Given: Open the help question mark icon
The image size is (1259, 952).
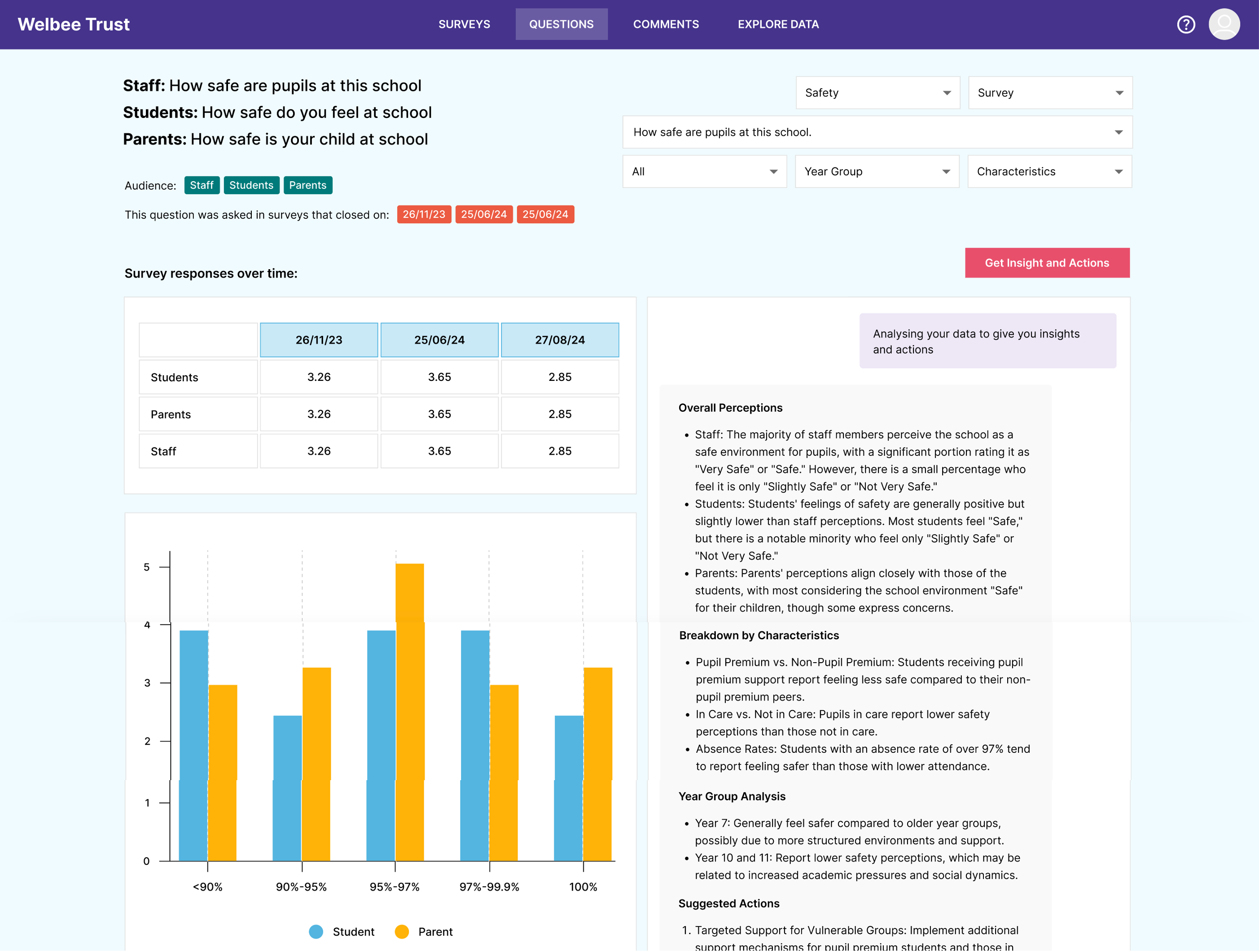Looking at the screenshot, I should point(1186,24).
